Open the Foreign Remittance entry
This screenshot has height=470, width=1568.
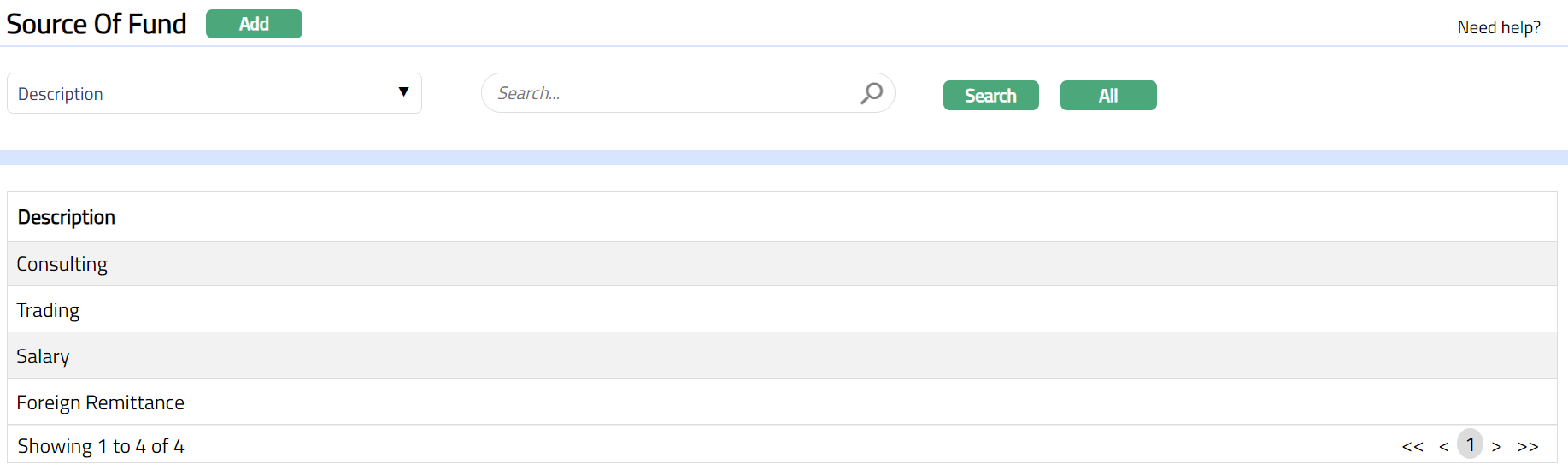click(x=101, y=402)
